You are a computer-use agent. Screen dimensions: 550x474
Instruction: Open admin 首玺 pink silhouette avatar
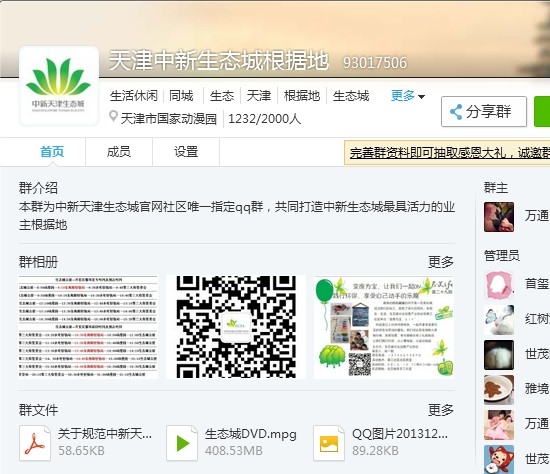(x=499, y=285)
